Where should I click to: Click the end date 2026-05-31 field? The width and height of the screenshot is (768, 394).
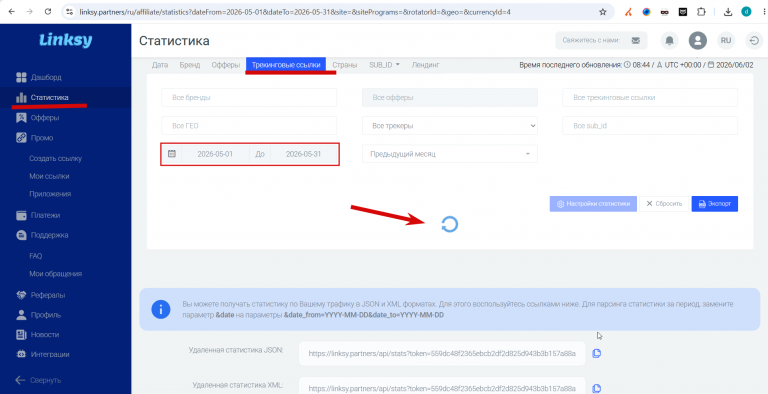click(x=304, y=154)
